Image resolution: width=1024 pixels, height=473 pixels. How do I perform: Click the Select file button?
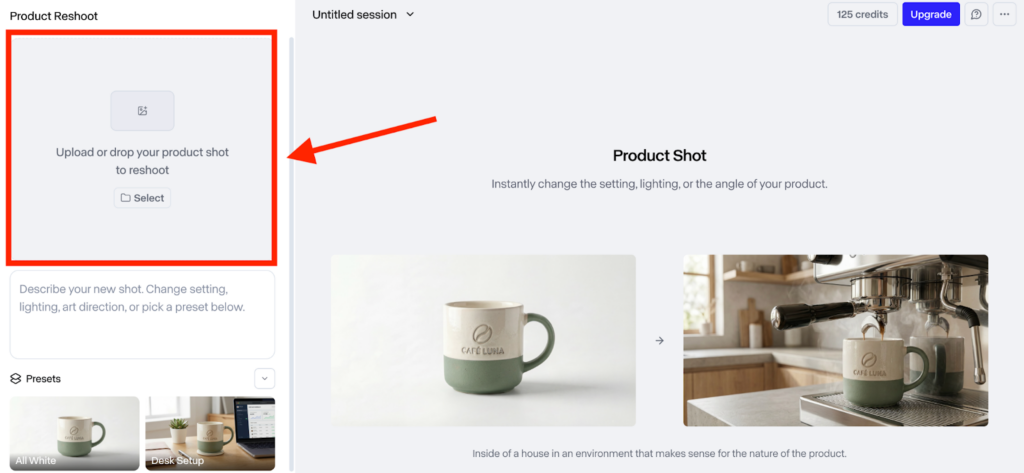142,198
